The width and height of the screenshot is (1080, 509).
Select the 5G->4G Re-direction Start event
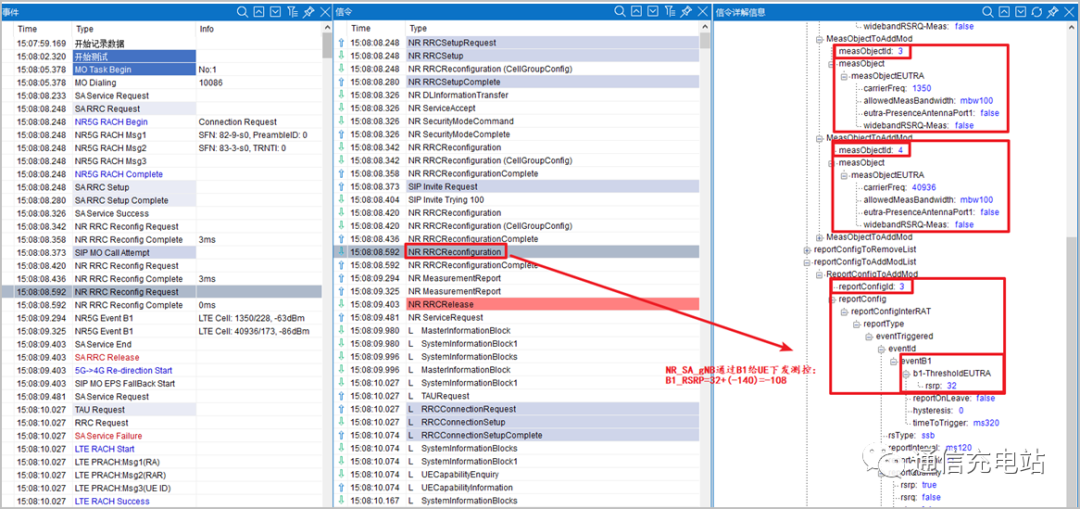point(162,371)
